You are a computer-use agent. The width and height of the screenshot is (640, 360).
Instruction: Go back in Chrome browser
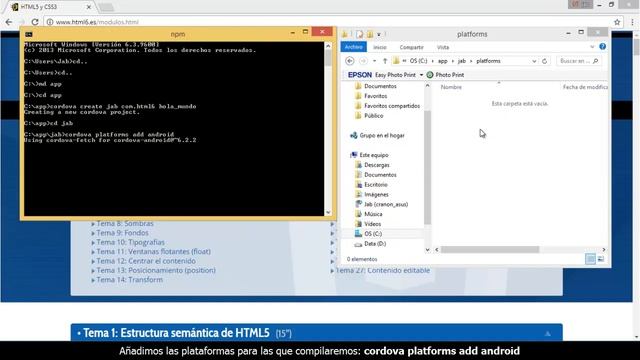click(x=9, y=22)
